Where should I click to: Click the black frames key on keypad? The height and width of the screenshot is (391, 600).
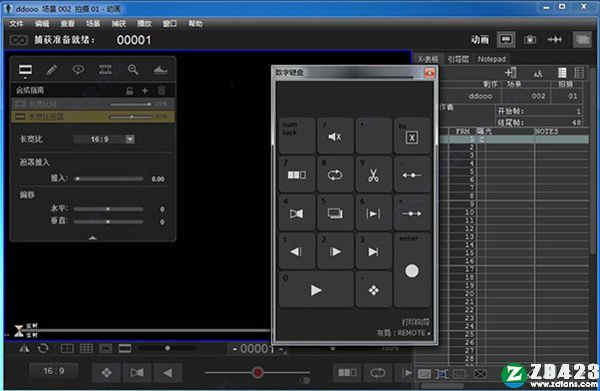click(x=297, y=213)
